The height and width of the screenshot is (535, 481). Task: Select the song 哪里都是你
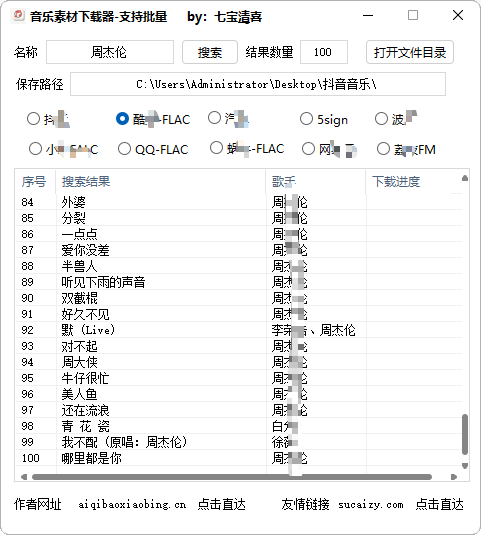91,459
